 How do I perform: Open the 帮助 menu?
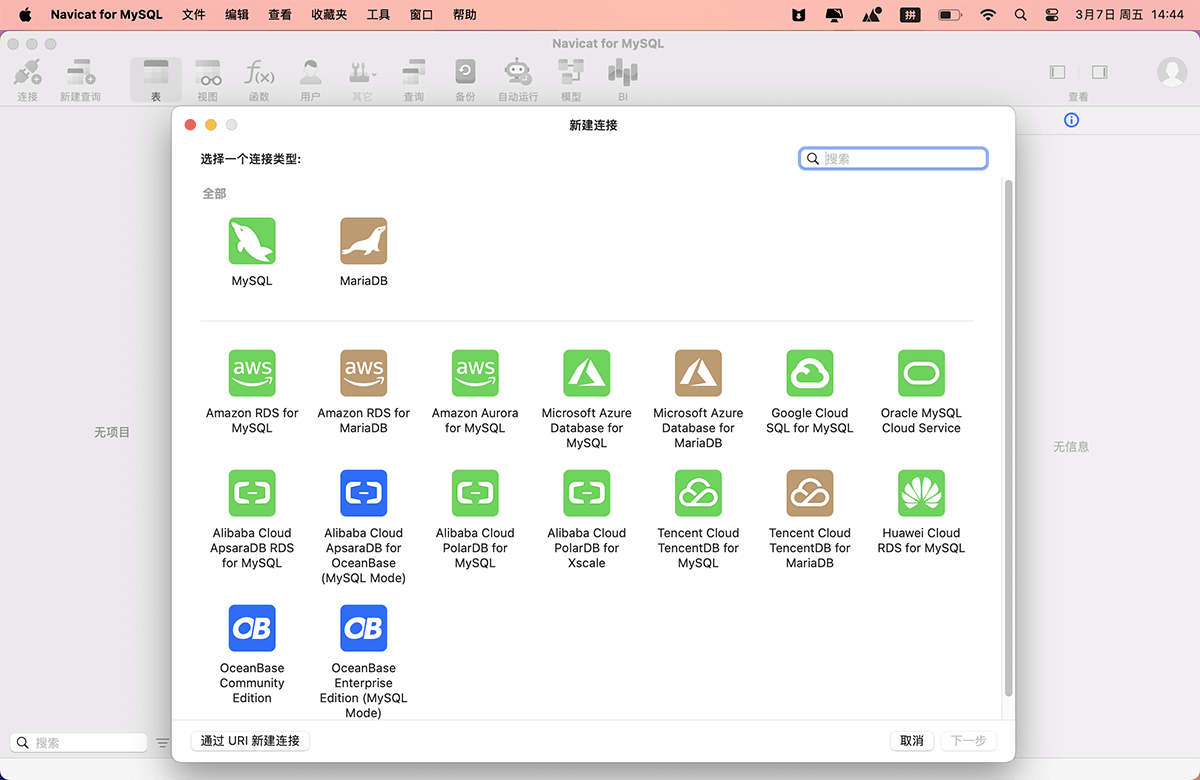[x=464, y=15]
